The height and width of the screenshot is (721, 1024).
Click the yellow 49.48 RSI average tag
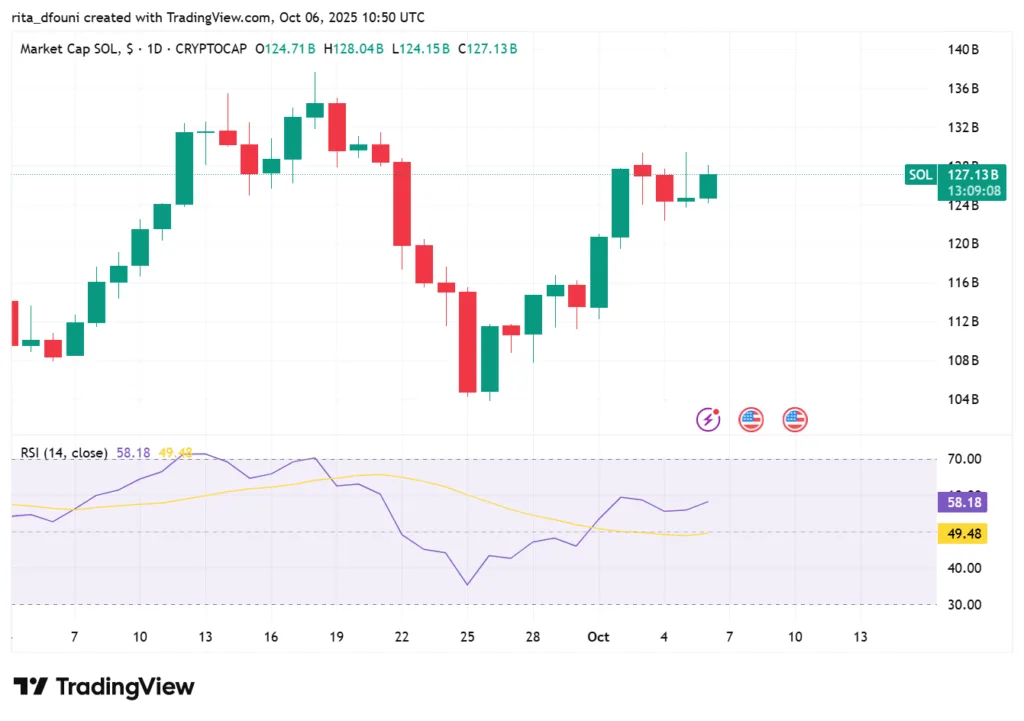(x=962, y=534)
